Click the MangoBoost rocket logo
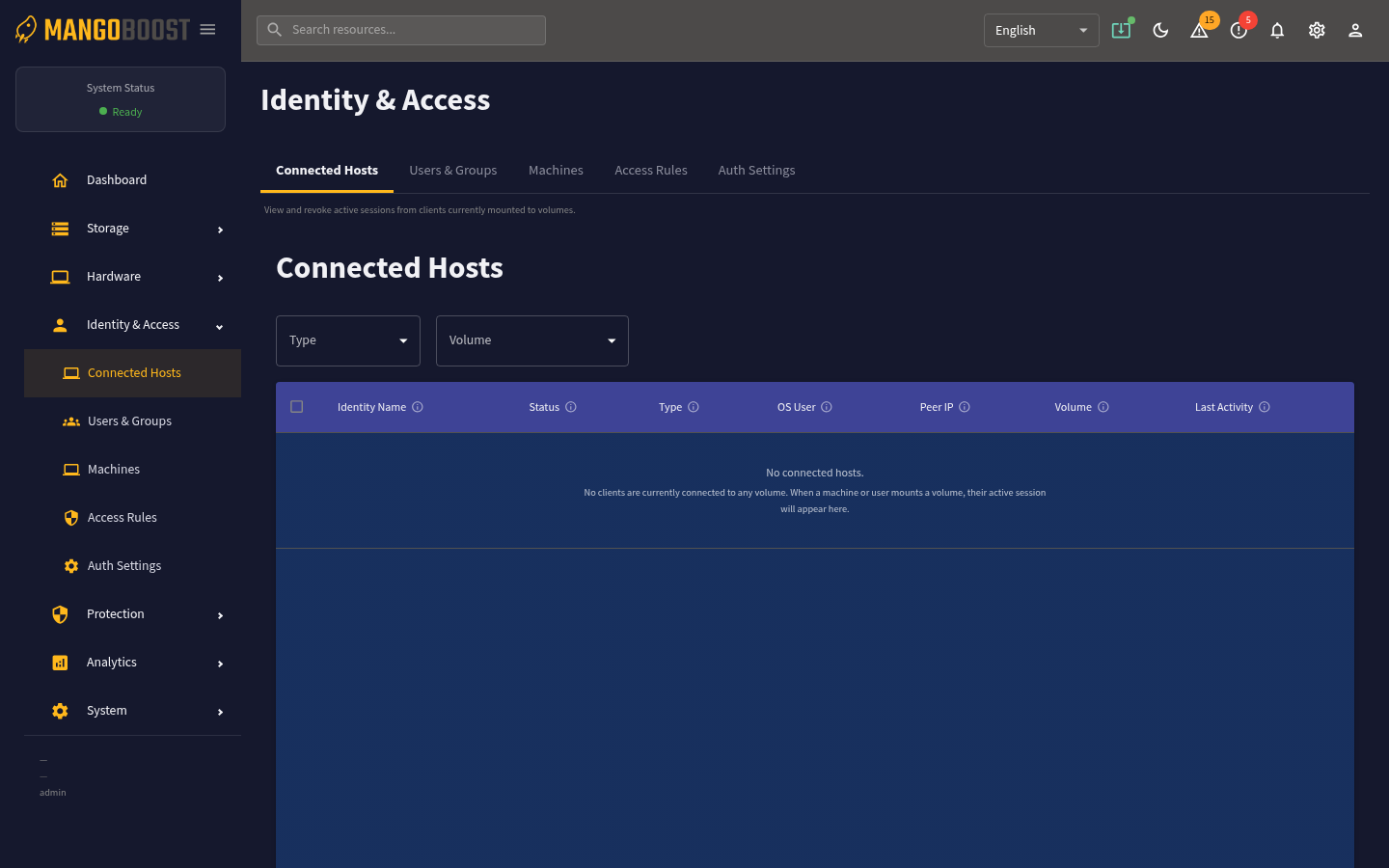 [x=26, y=30]
